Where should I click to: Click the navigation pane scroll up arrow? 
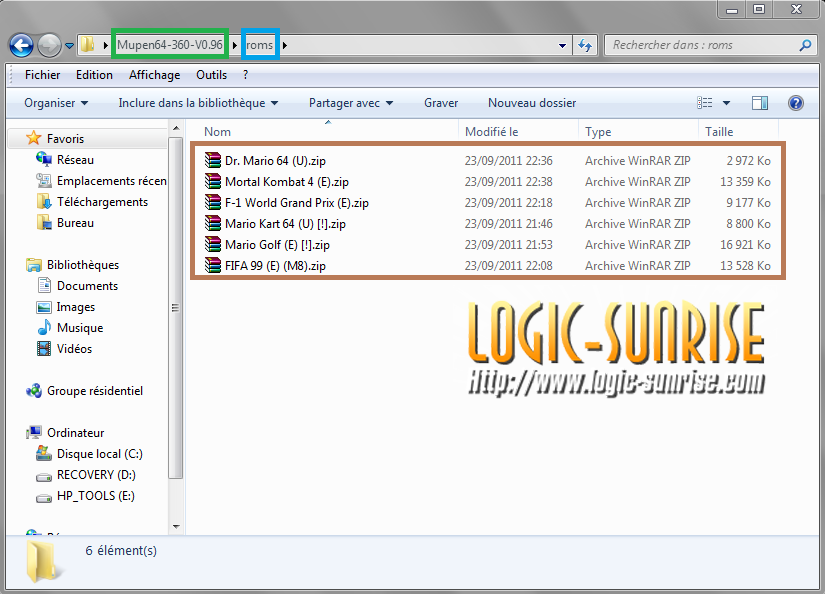tap(176, 128)
